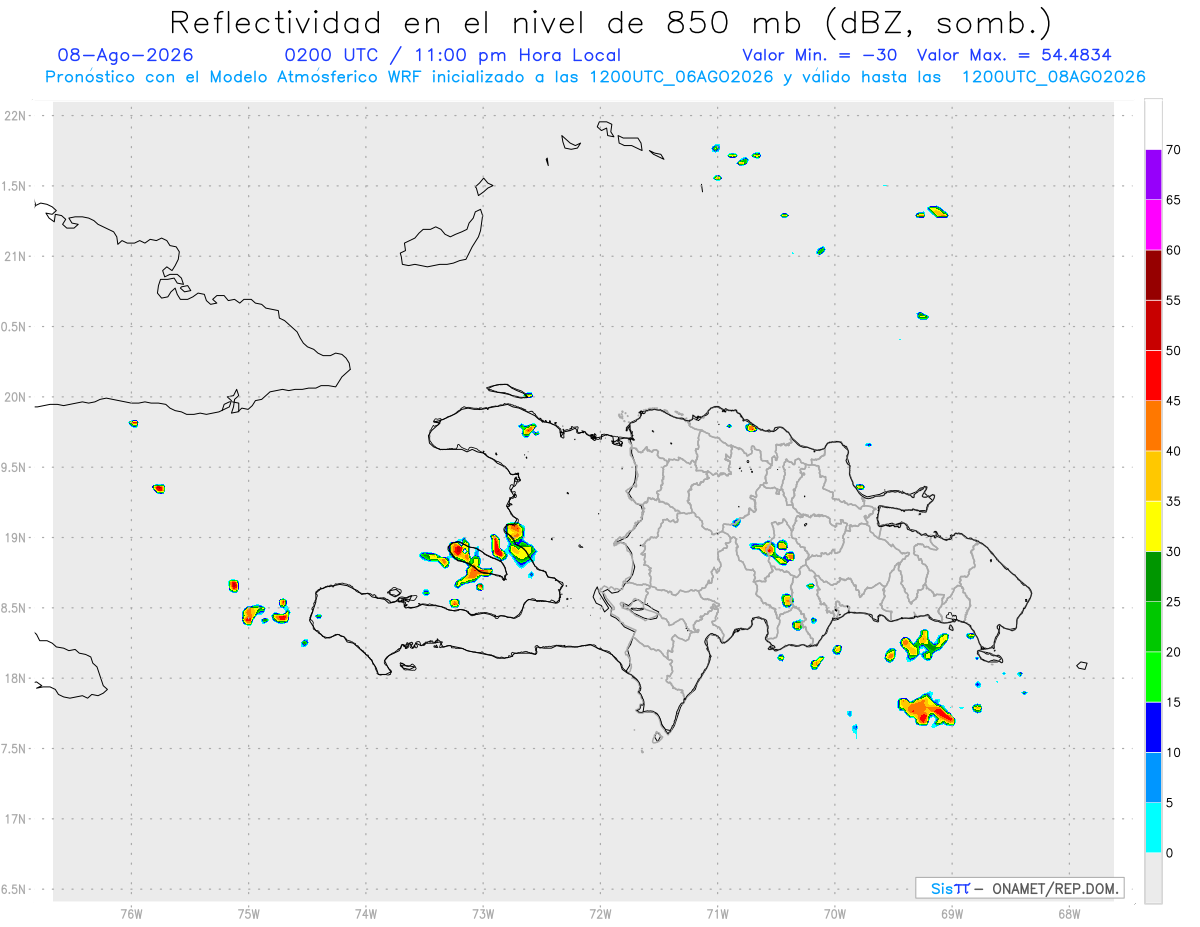This screenshot has width=1200, height=927.
Task: Click the '21N' latitude label
Action: (16, 256)
